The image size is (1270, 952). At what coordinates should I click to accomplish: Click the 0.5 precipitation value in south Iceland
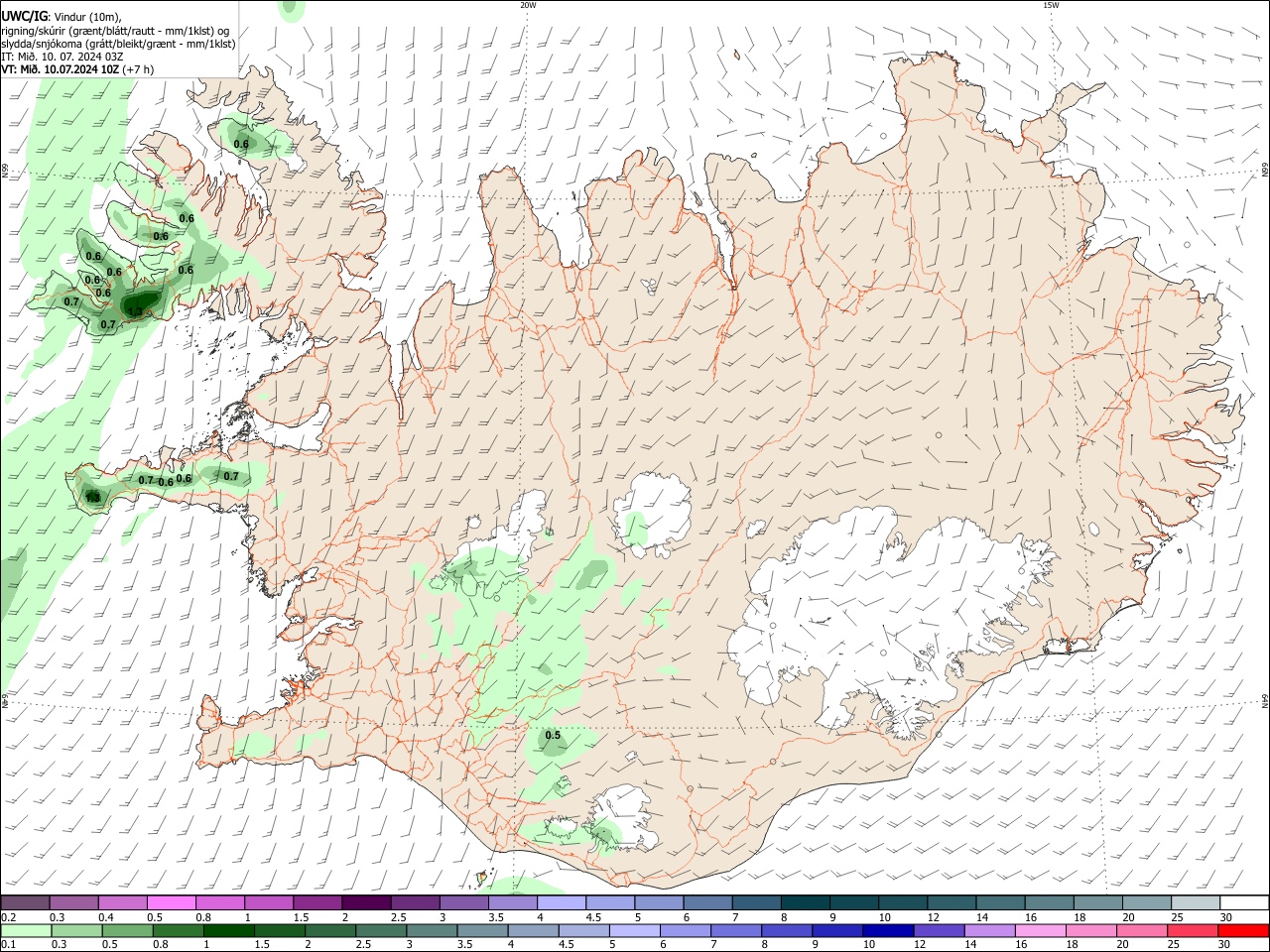click(553, 735)
